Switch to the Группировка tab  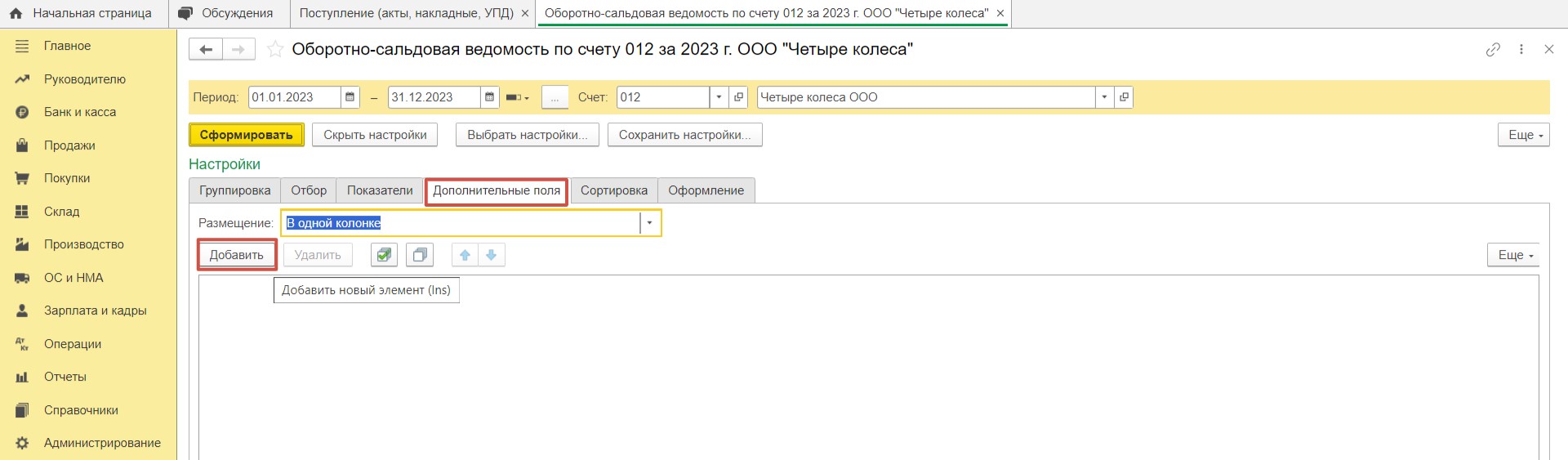point(235,190)
